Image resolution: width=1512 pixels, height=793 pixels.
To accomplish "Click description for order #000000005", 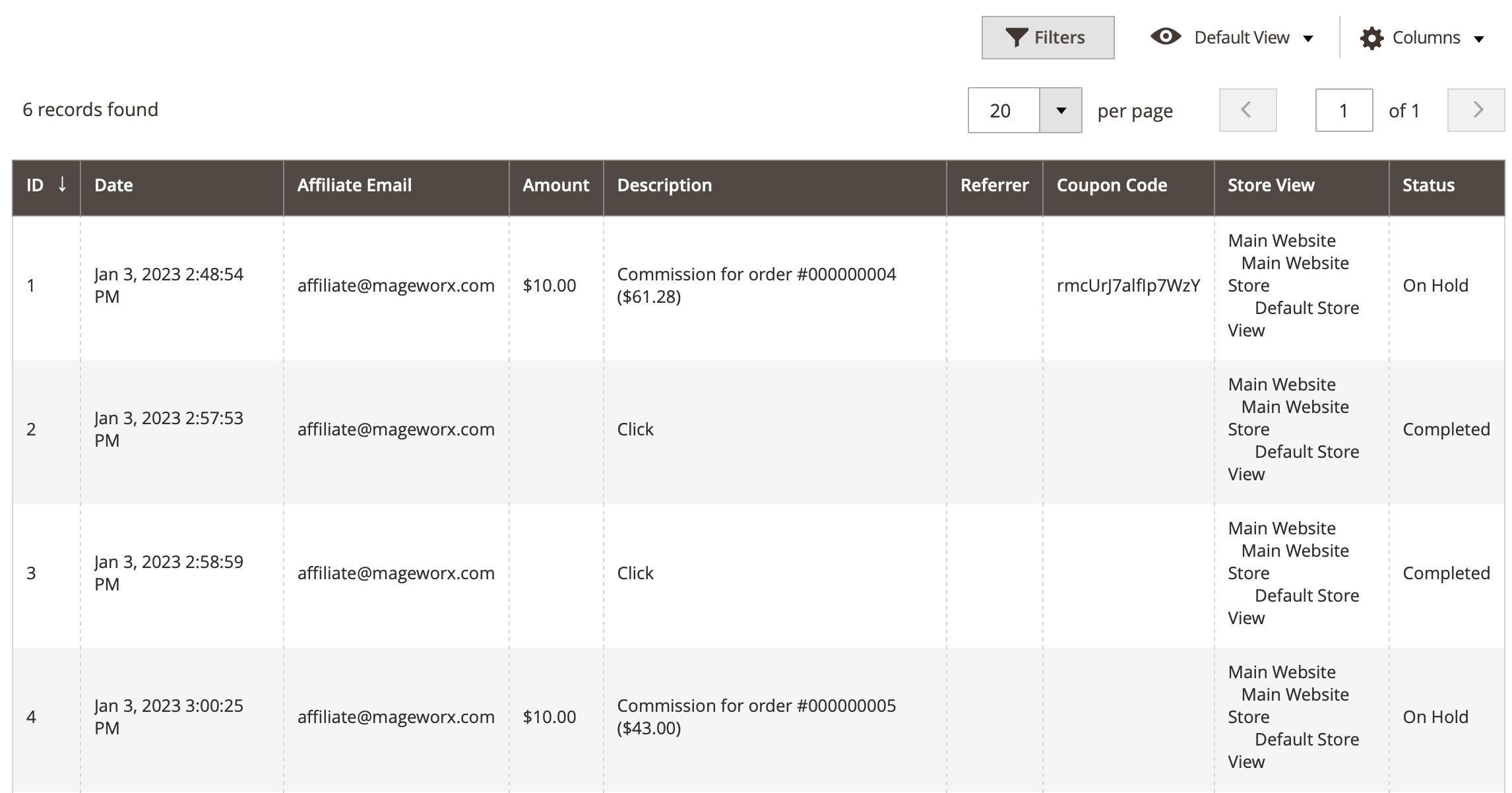I will click(x=756, y=717).
